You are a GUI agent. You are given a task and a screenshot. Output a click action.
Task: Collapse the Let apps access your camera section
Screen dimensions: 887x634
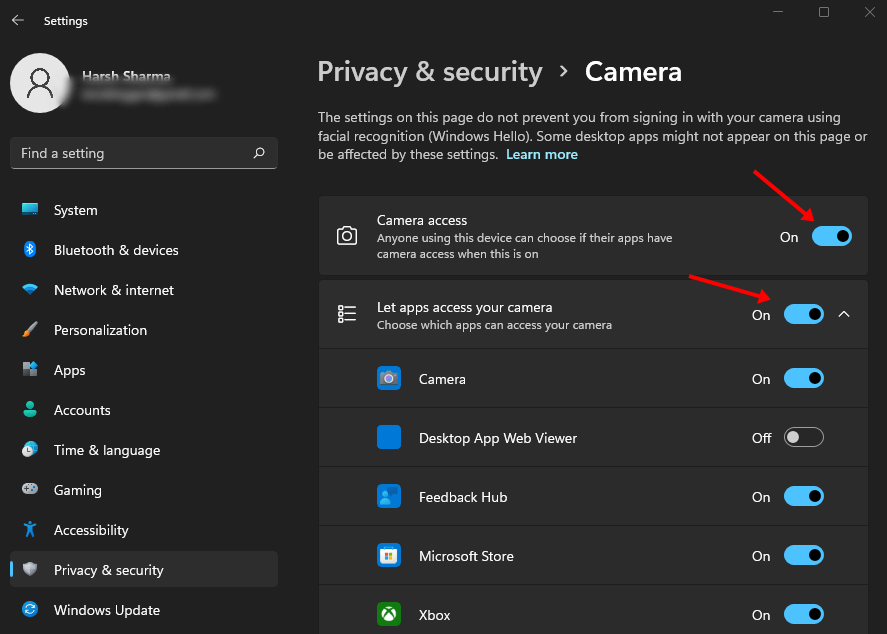(x=845, y=314)
